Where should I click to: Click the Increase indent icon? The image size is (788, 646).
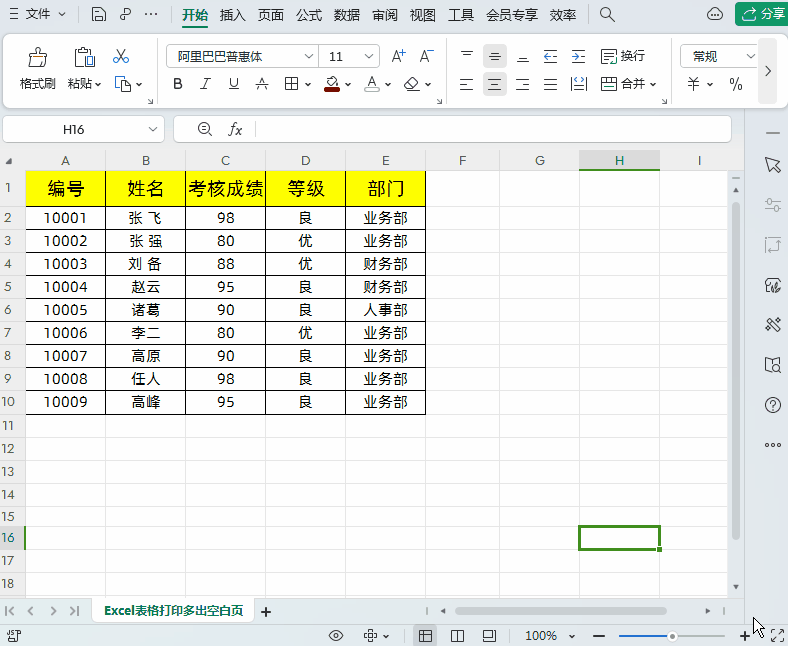578,56
